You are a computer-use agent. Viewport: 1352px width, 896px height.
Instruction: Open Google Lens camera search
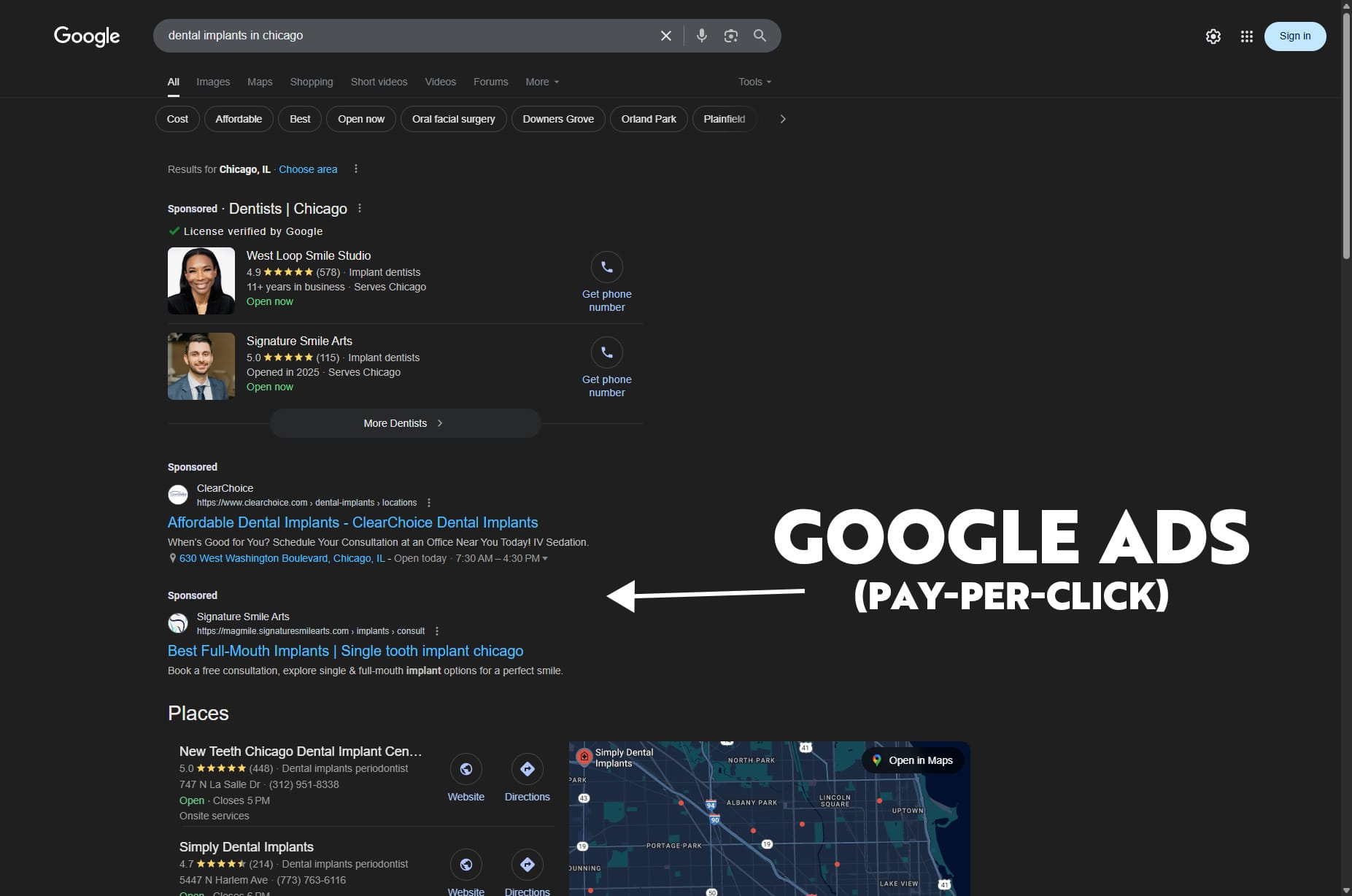coord(730,35)
